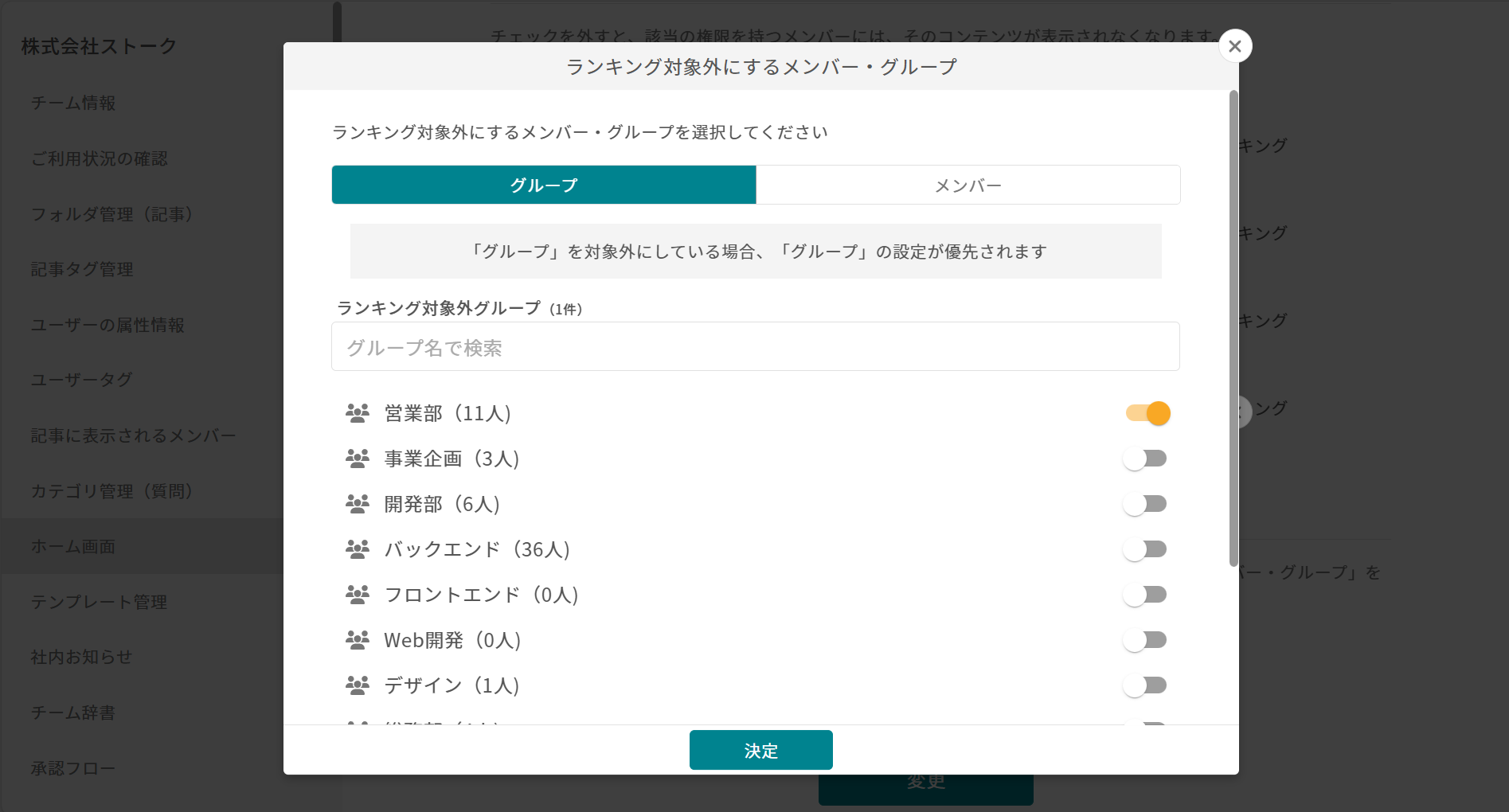The image size is (1509, 812).
Task: Click the group icon beside デザイン
Action: pyautogui.click(x=357, y=685)
